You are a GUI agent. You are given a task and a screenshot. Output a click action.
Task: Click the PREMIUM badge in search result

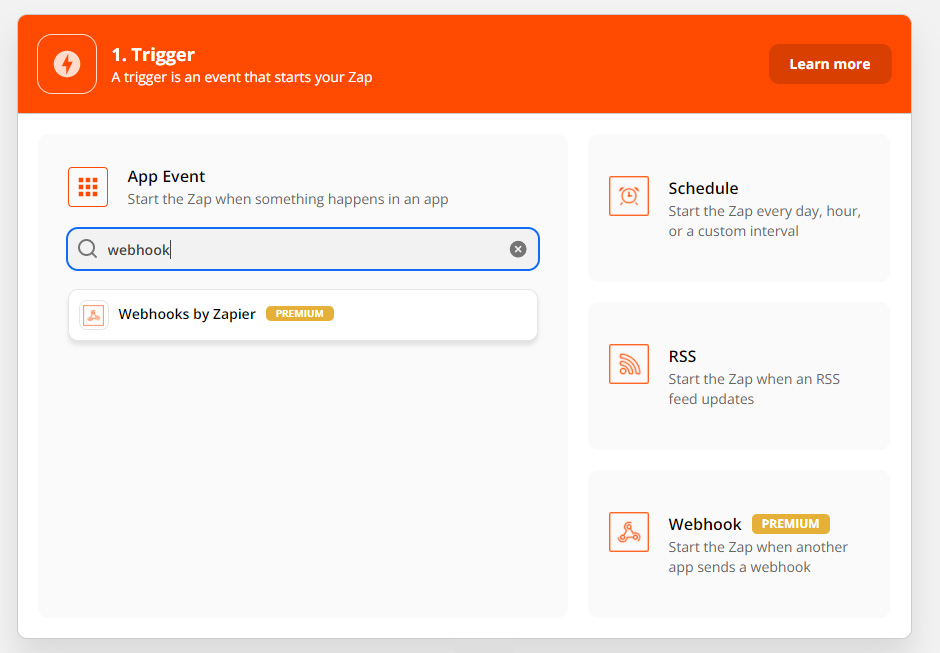[x=300, y=314]
